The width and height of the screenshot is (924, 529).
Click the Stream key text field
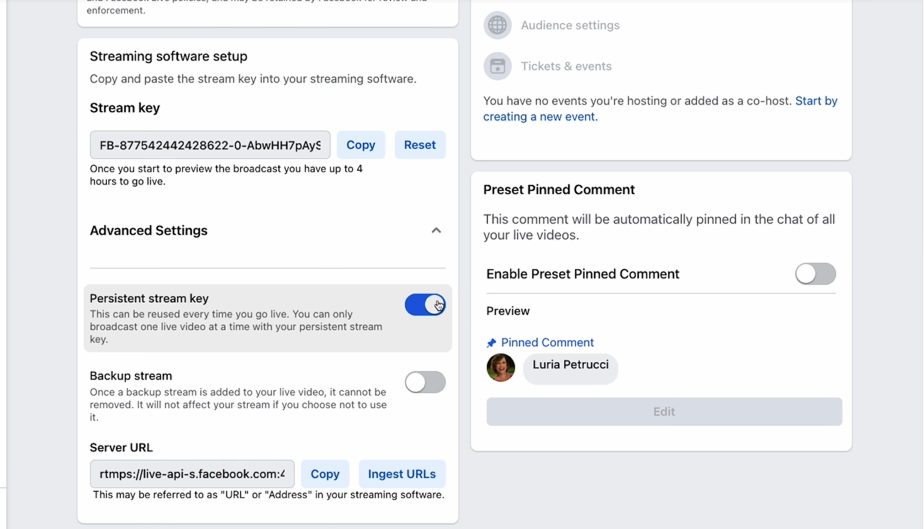(210, 145)
